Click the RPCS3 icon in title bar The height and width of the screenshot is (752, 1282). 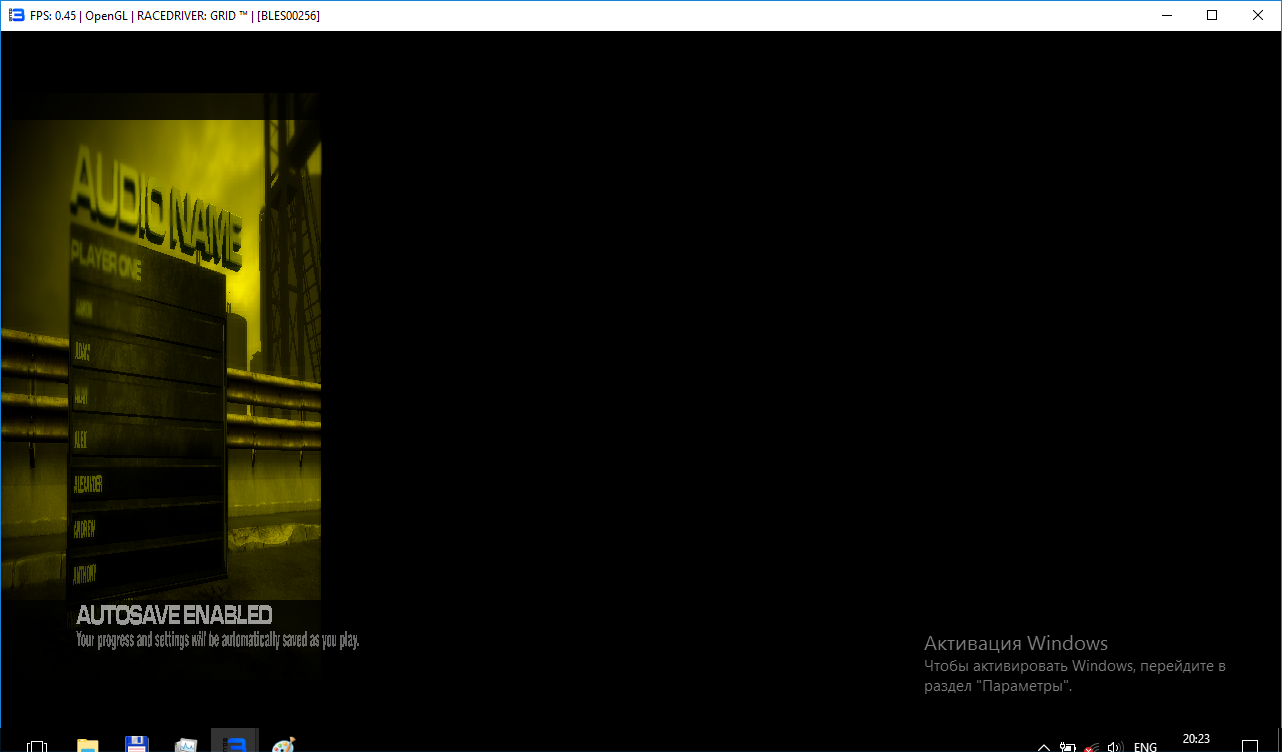[16, 15]
